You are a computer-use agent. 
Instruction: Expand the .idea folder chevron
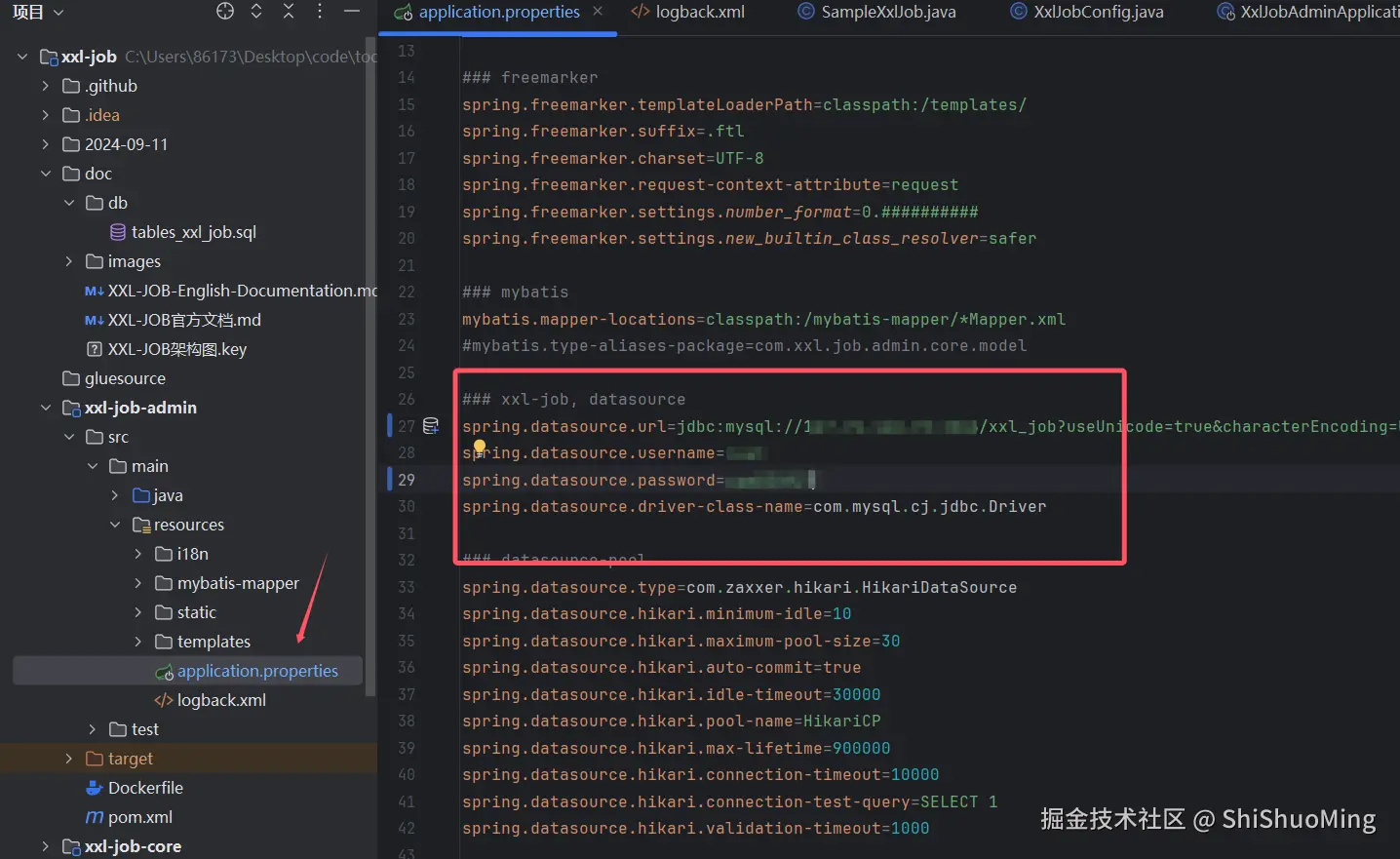[46, 115]
